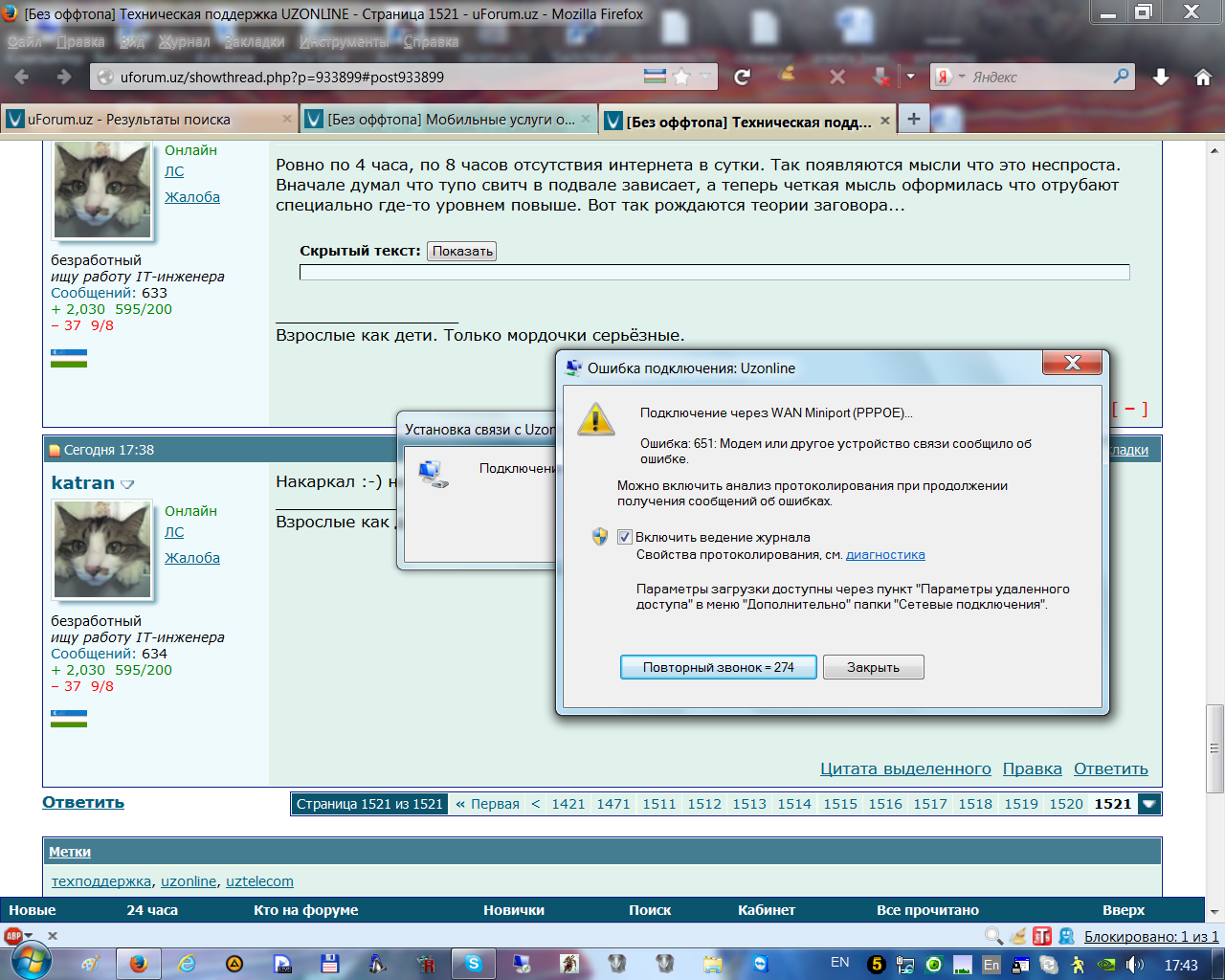Viewport: 1225px width, 980px height.
Task: Click the Ответить link below the posts
Action: [x=83, y=802]
